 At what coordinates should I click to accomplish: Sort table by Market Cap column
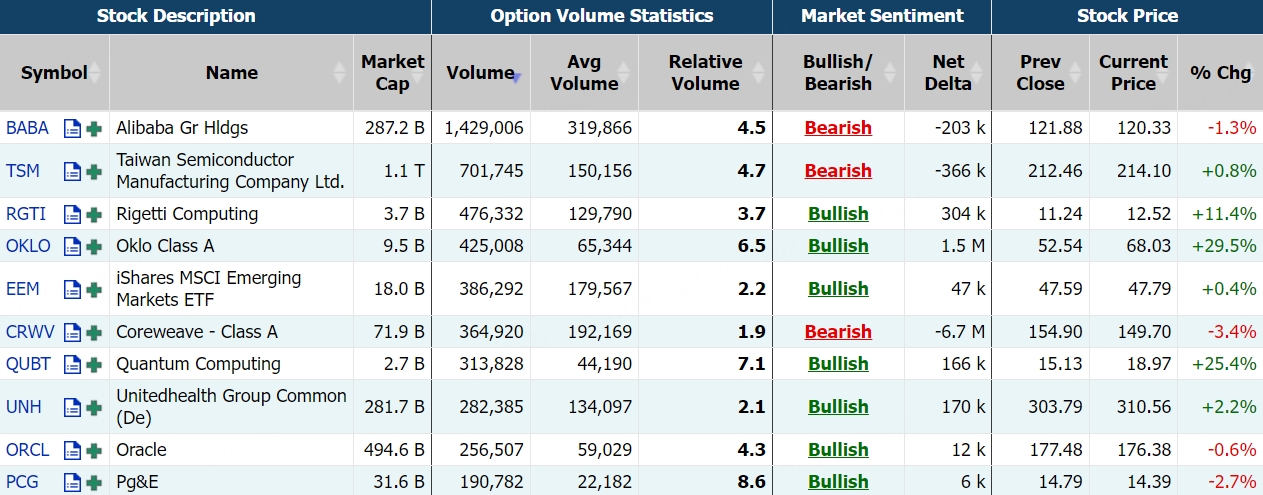pyautogui.click(x=392, y=73)
